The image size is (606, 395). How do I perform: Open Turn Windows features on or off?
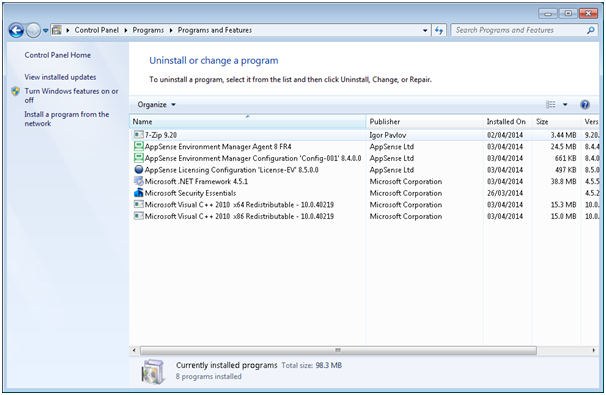click(71, 95)
